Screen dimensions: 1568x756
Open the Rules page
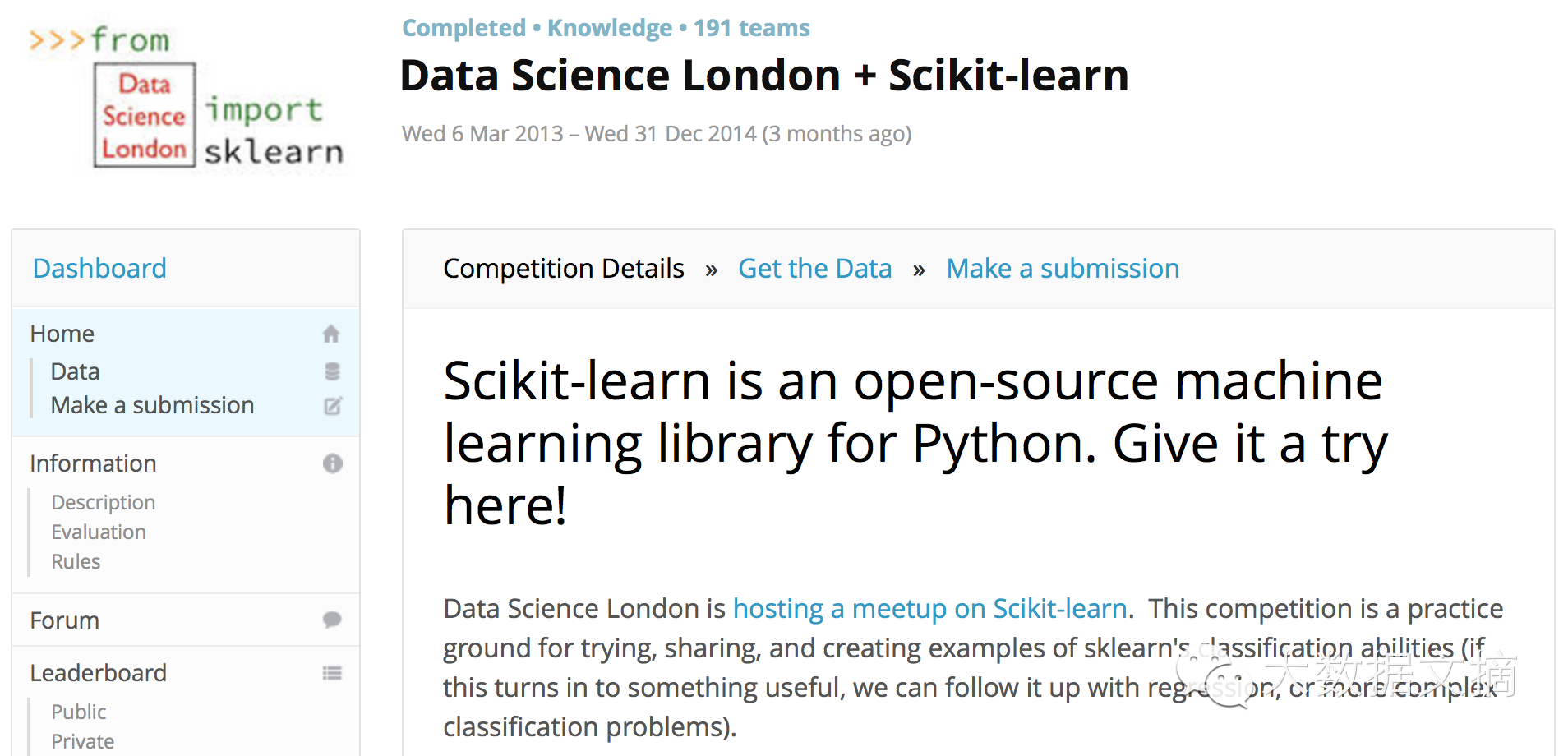[76, 561]
